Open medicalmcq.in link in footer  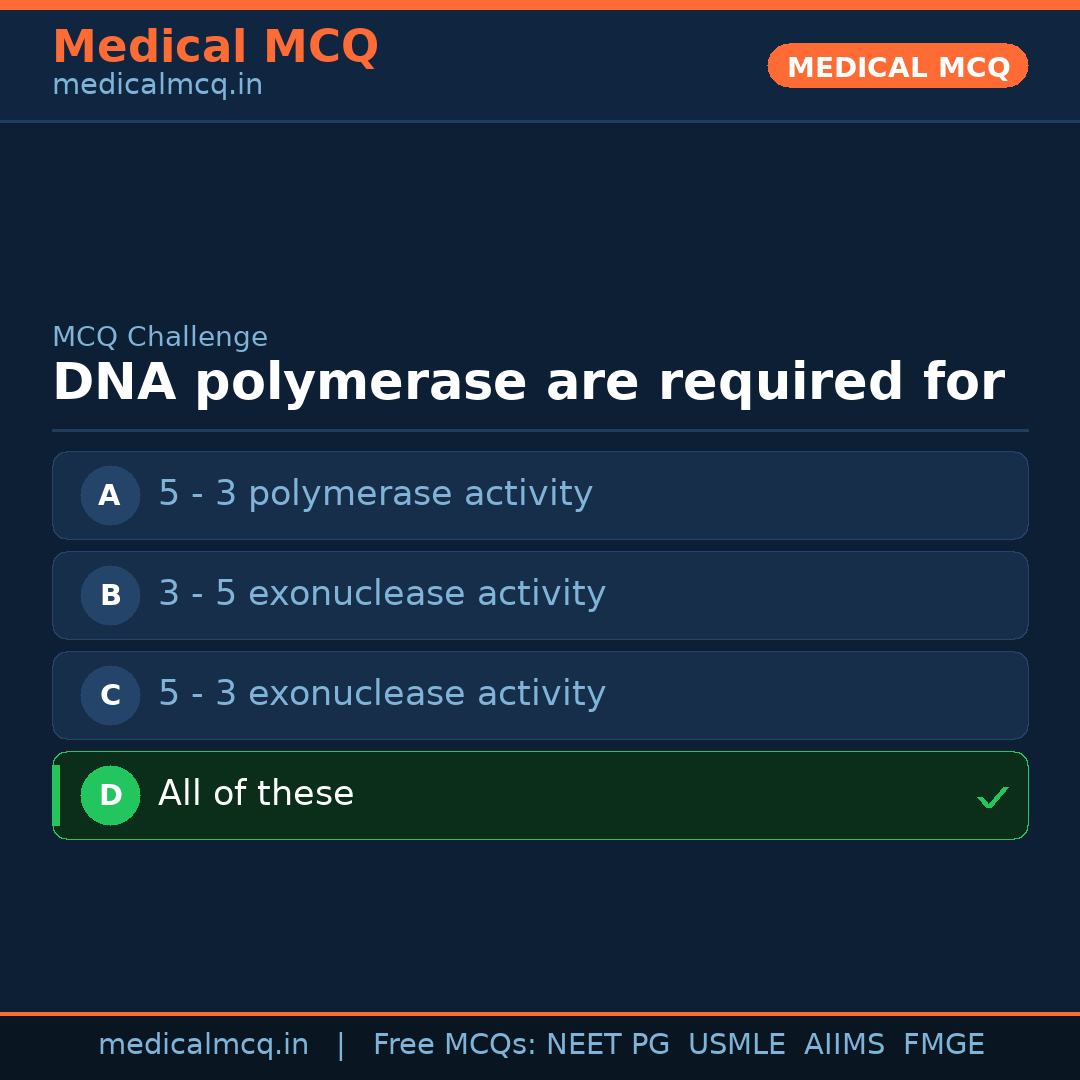pyautogui.click(x=203, y=1045)
